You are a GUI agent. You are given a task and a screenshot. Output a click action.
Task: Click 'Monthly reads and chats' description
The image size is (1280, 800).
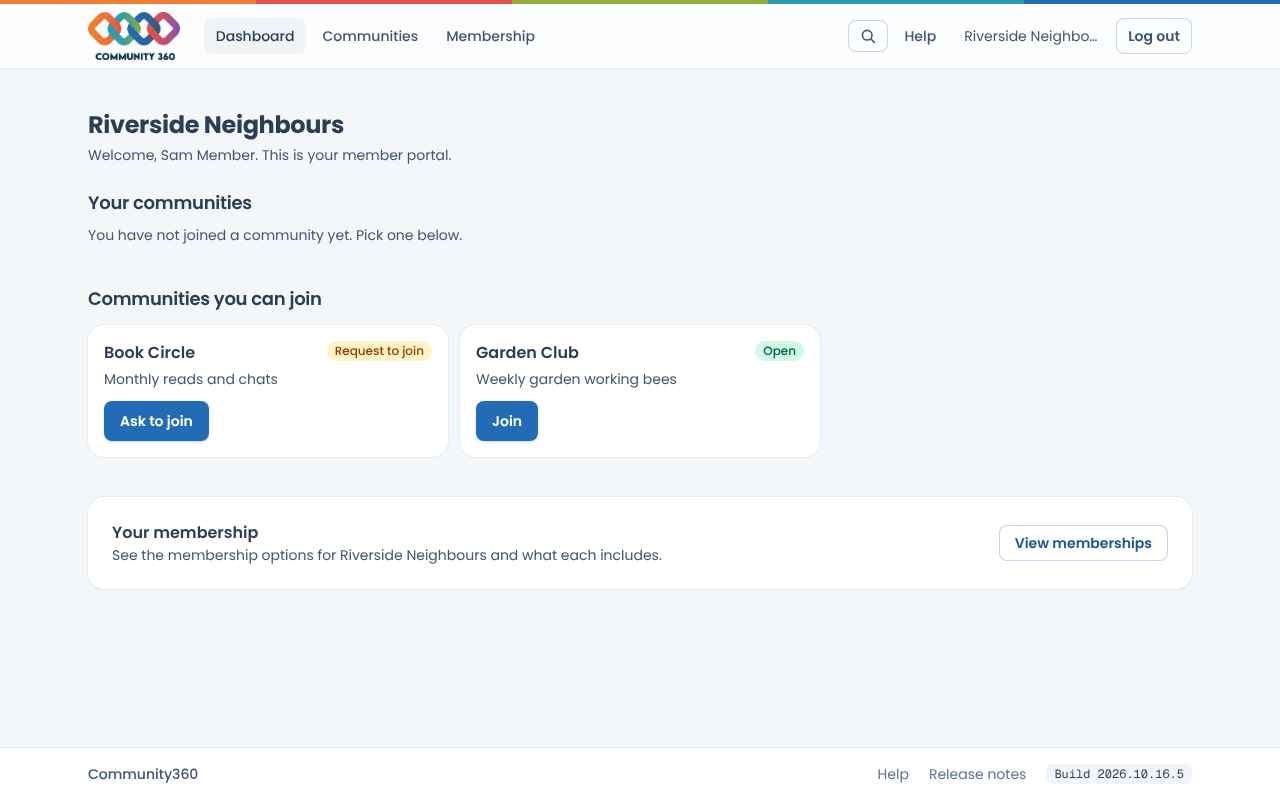tap(191, 379)
